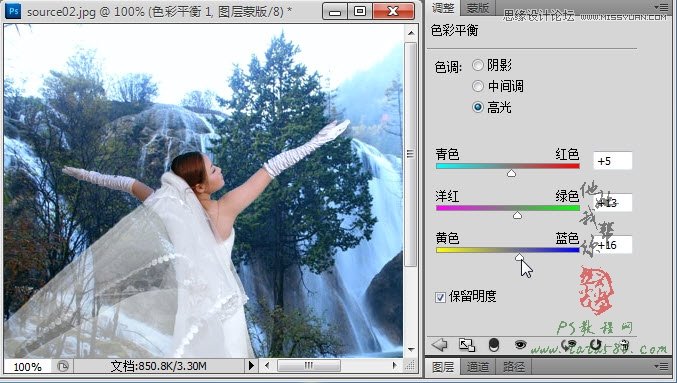Click the 黄色 label
The image size is (677, 383).
coord(447,238)
